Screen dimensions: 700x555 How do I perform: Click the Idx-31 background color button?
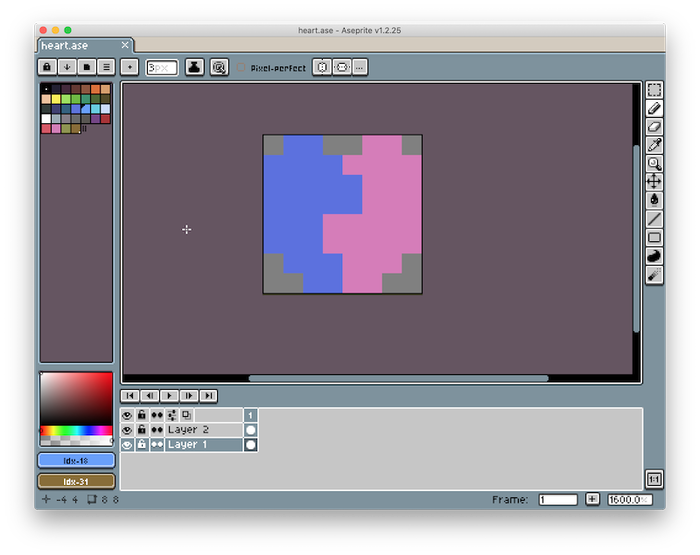coord(76,481)
